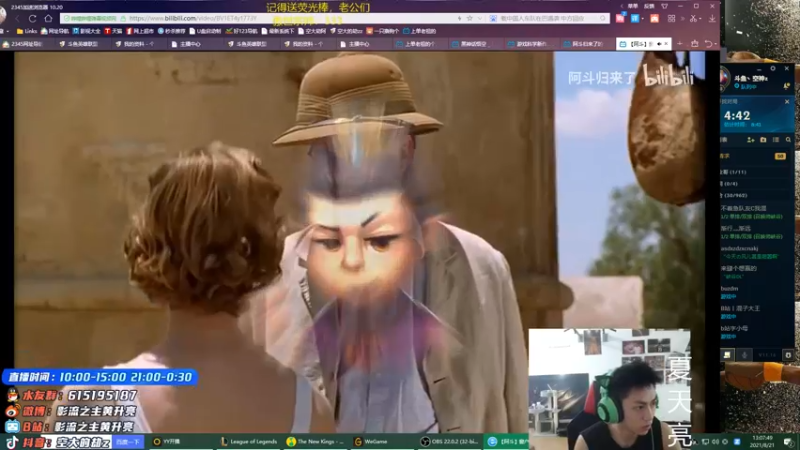Image resolution: width=800 pixels, height=450 pixels.
Task: Open the browser downloads icon
Action: [712, 18]
